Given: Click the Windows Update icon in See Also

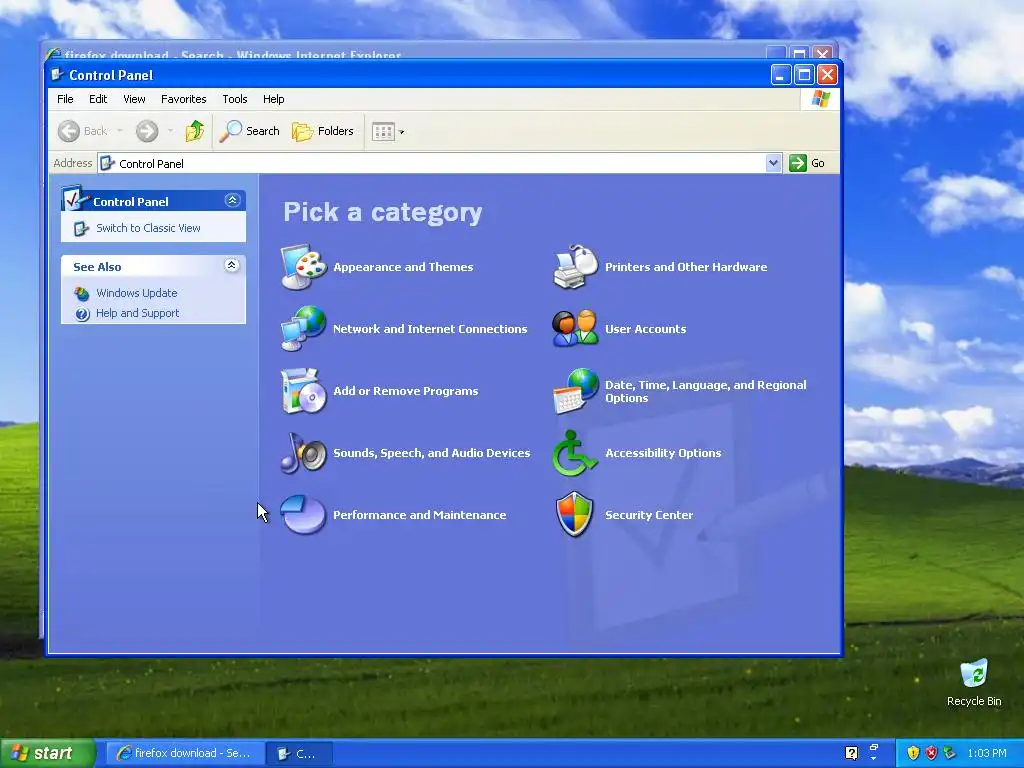Looking at the screenshot, I should tap(82, 293).
